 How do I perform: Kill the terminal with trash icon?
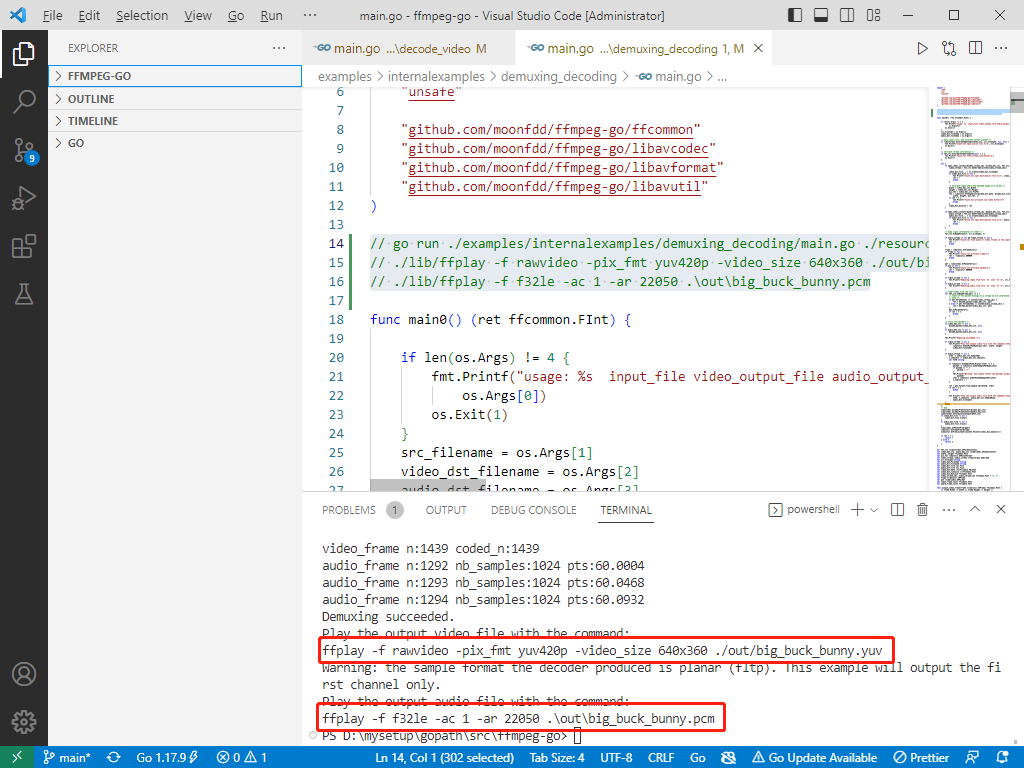tap(921, 509)
